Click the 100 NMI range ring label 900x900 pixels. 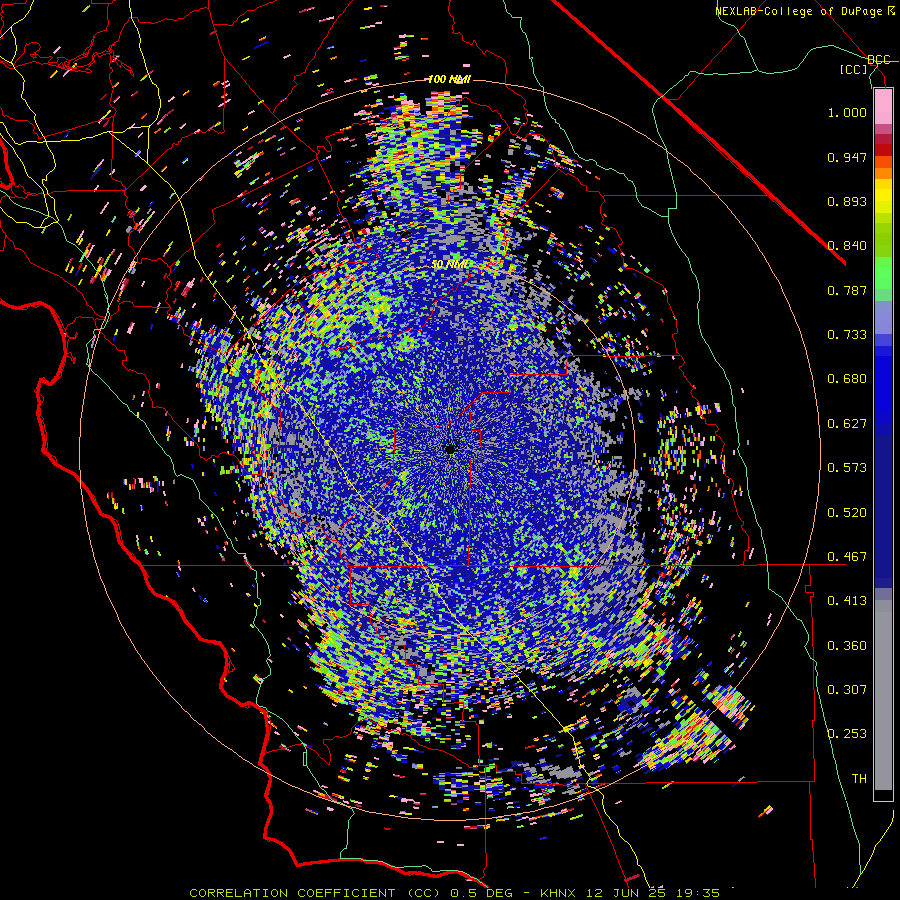click(449, 79)
